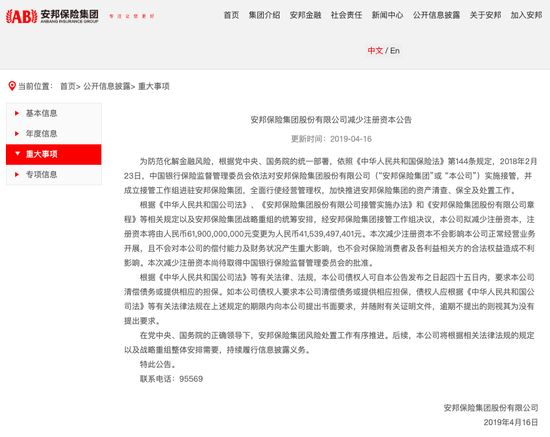The image size is (550, 437).
Task: Click the contact phone line 联系电话：95569
Action: point(172,379)
